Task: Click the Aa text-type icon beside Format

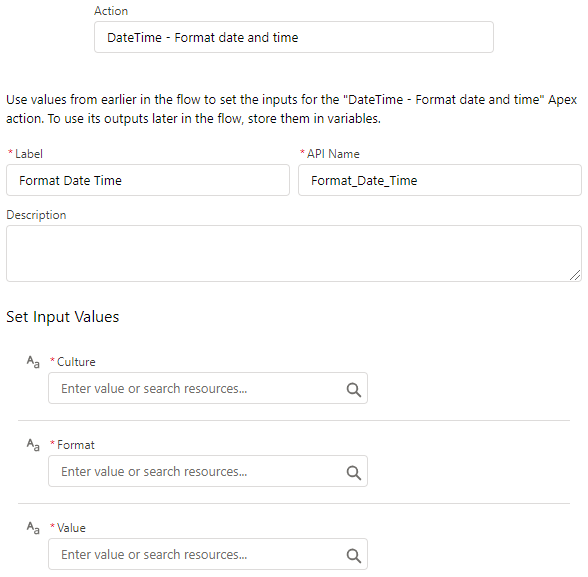Action: coord(33,445)
